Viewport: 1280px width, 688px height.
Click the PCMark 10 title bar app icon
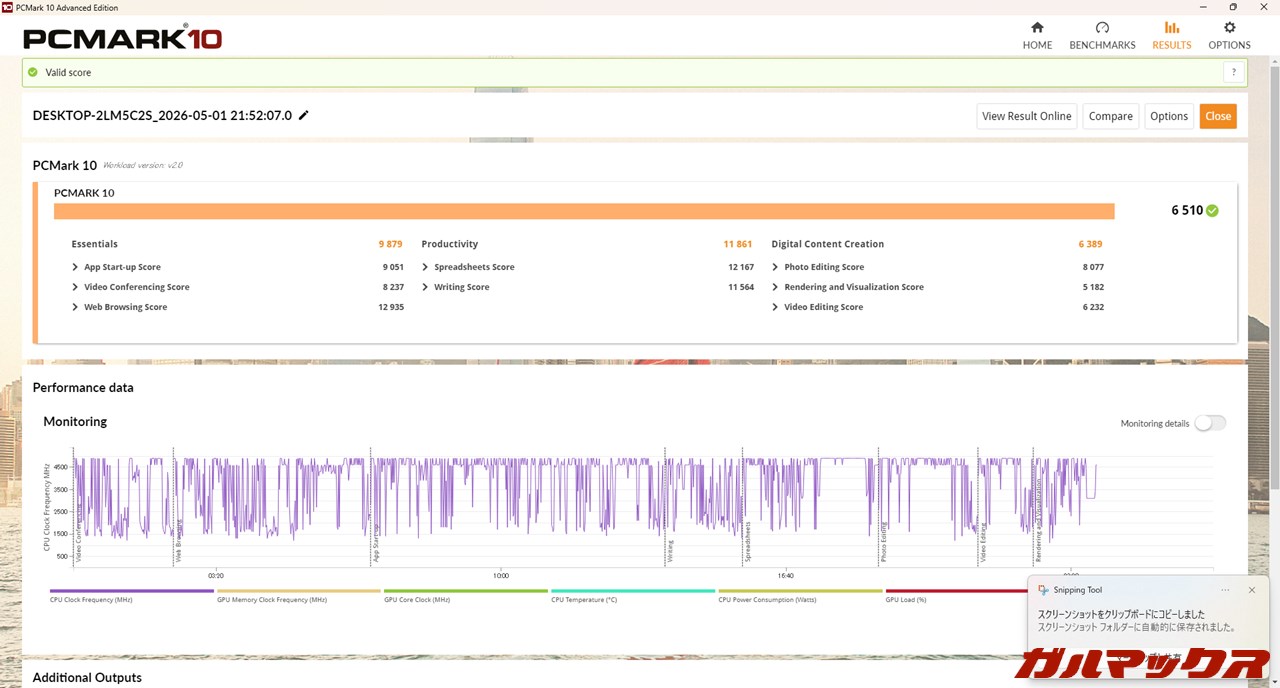click(8, 7)
